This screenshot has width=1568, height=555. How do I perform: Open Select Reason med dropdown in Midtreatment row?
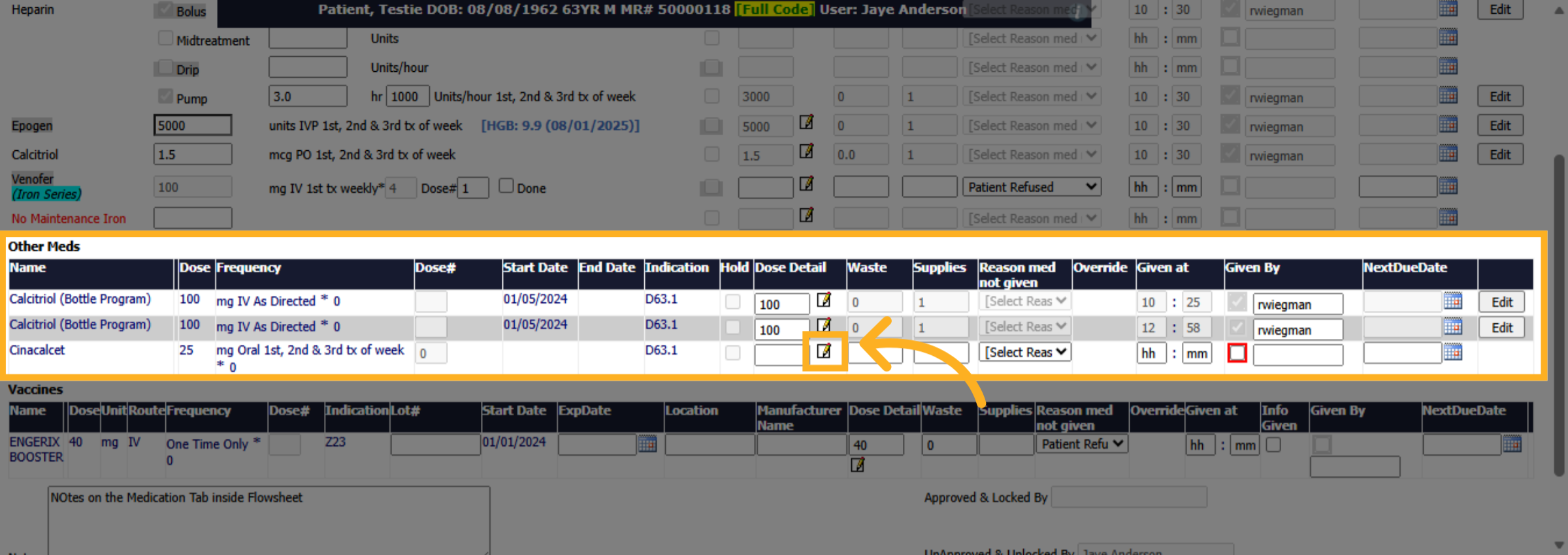point(1032,39)
